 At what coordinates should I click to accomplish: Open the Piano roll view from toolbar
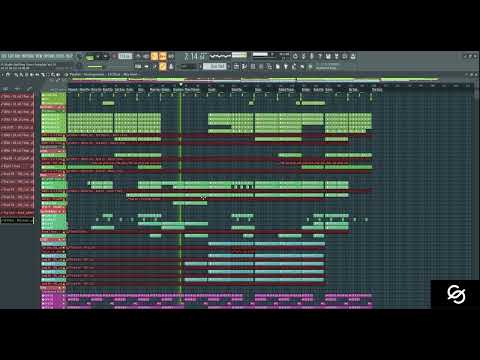[244, 67]
